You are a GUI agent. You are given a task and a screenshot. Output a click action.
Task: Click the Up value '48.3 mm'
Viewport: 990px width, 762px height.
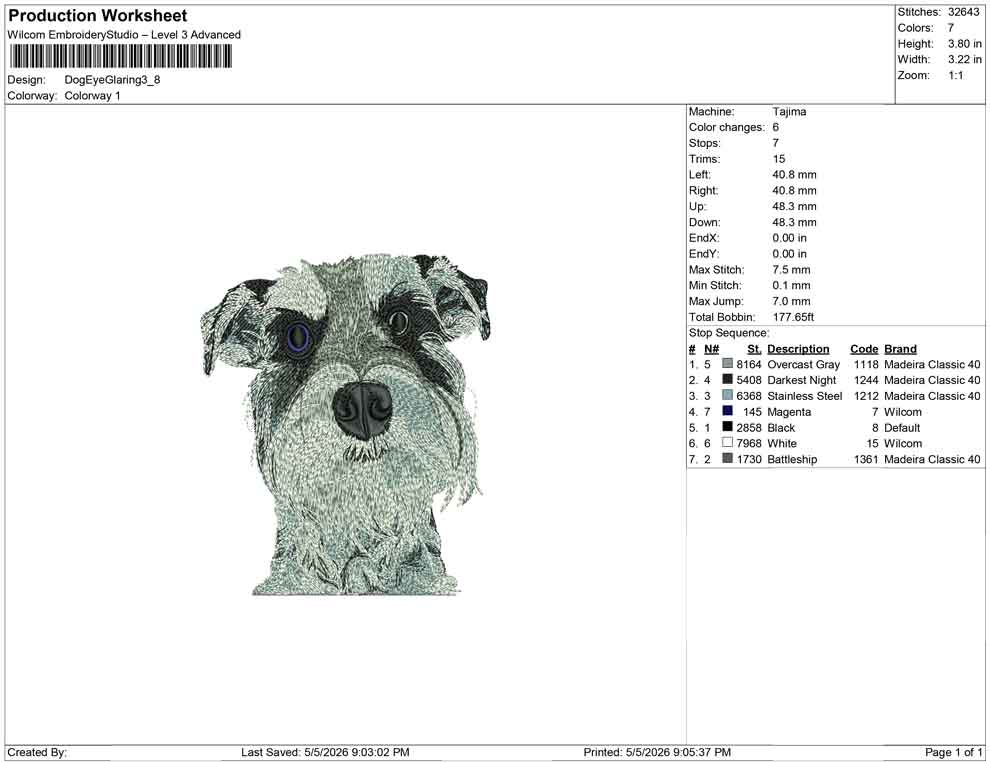(794, 206)
